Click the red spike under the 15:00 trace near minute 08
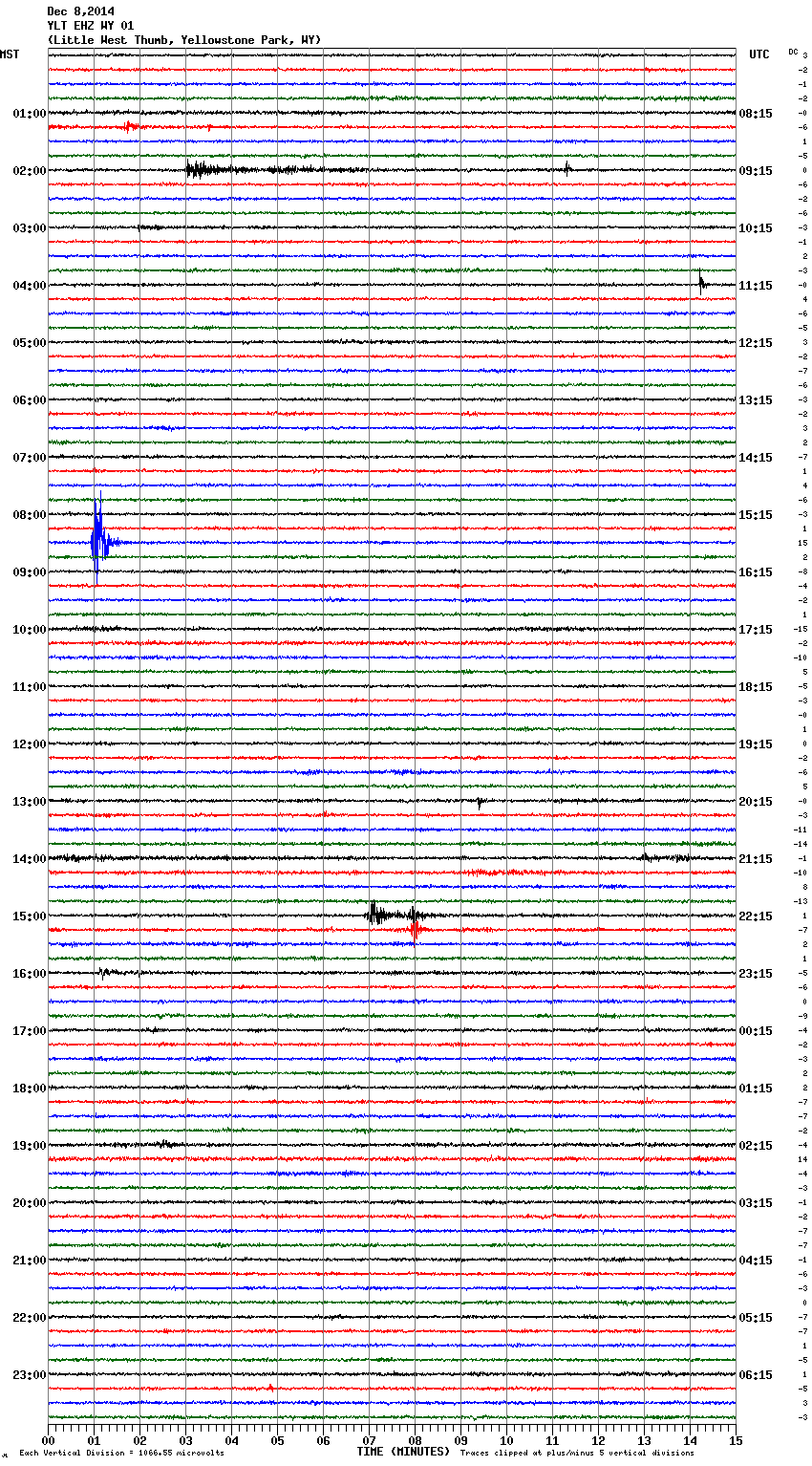Viewport: 812px width, 1466px height. pos(415,928)
